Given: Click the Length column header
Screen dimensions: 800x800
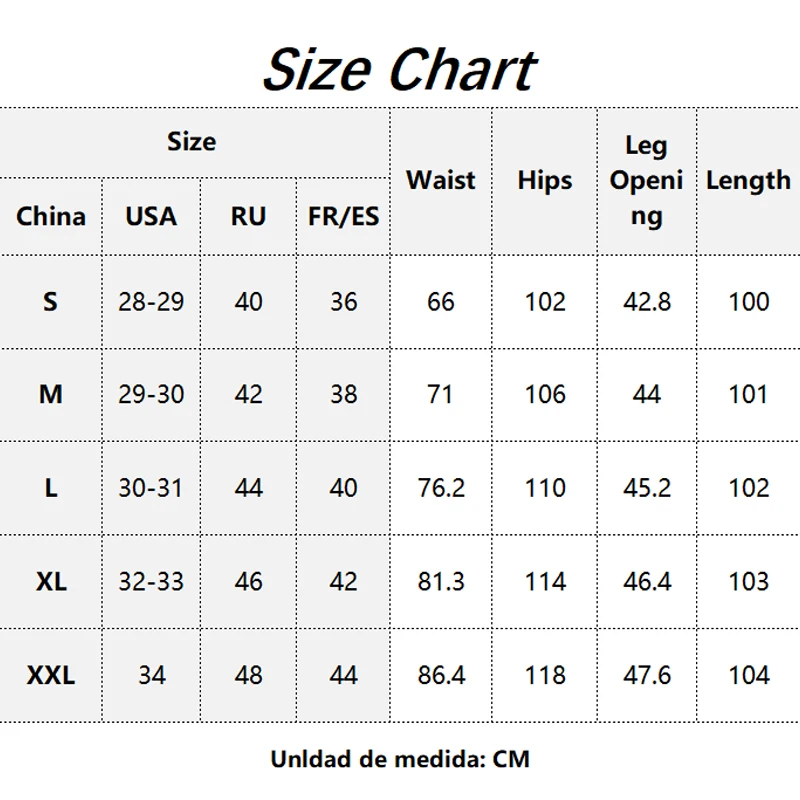Looking at the screenshot, I should click(x=748, y=181).
